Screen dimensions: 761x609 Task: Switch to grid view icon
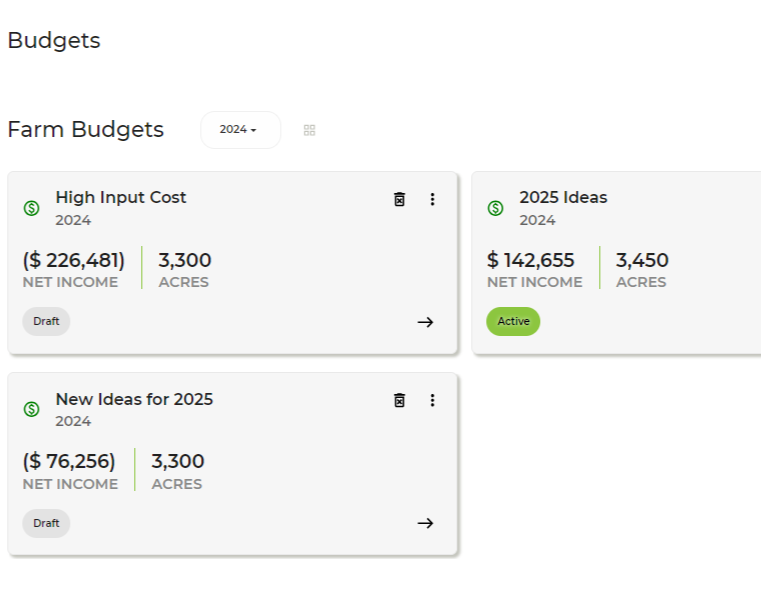(x=310, y=130)
